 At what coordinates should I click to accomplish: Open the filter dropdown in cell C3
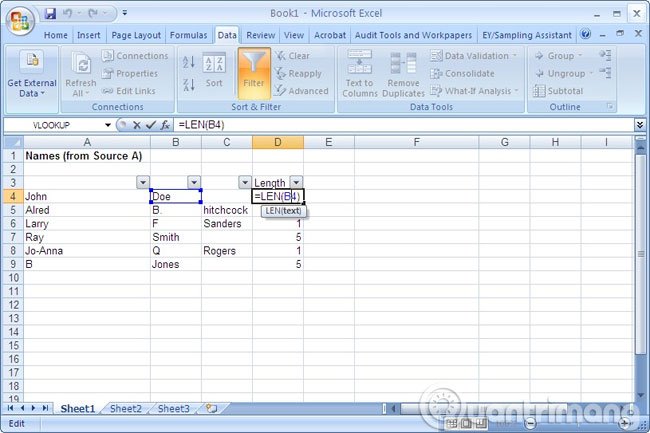click(x=245, y=182)
